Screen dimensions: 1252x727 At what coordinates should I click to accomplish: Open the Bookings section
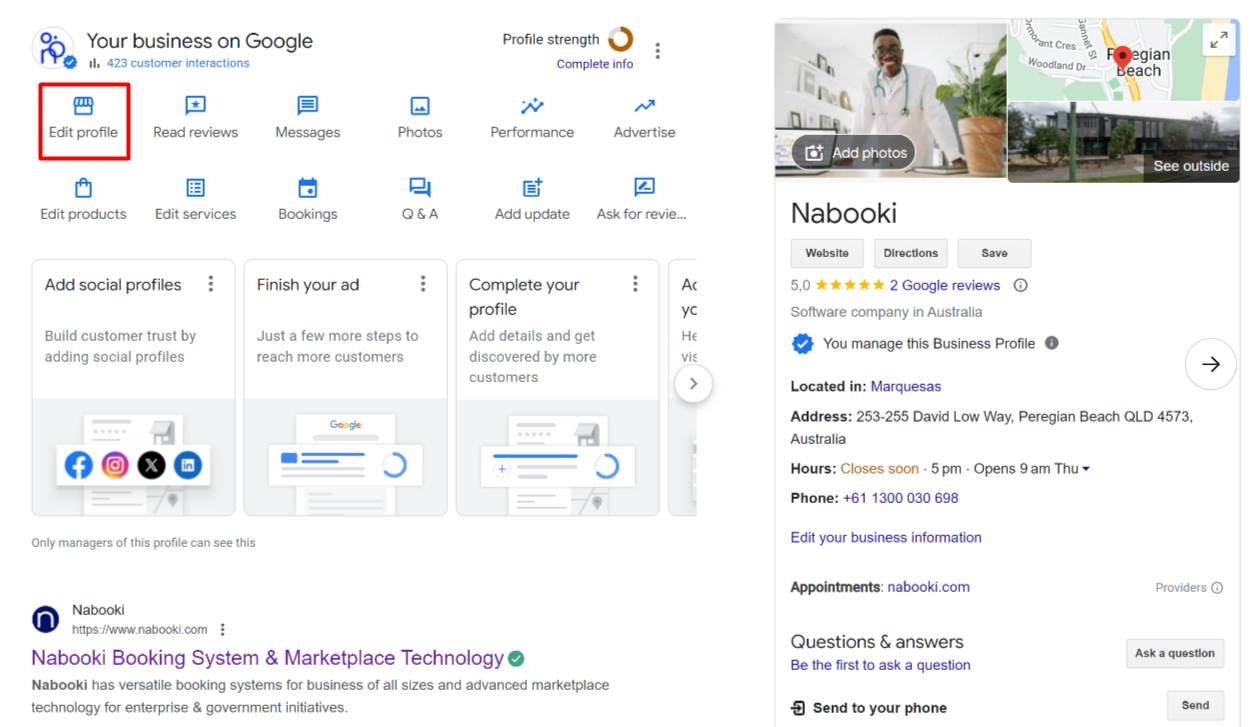point(308,201)
